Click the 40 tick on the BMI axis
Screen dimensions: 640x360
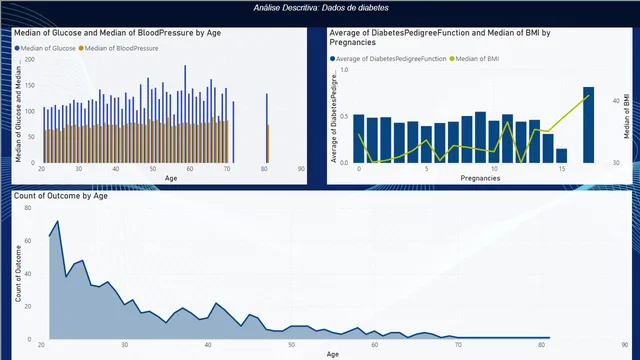pyautogui.click(x=616, y=101)
